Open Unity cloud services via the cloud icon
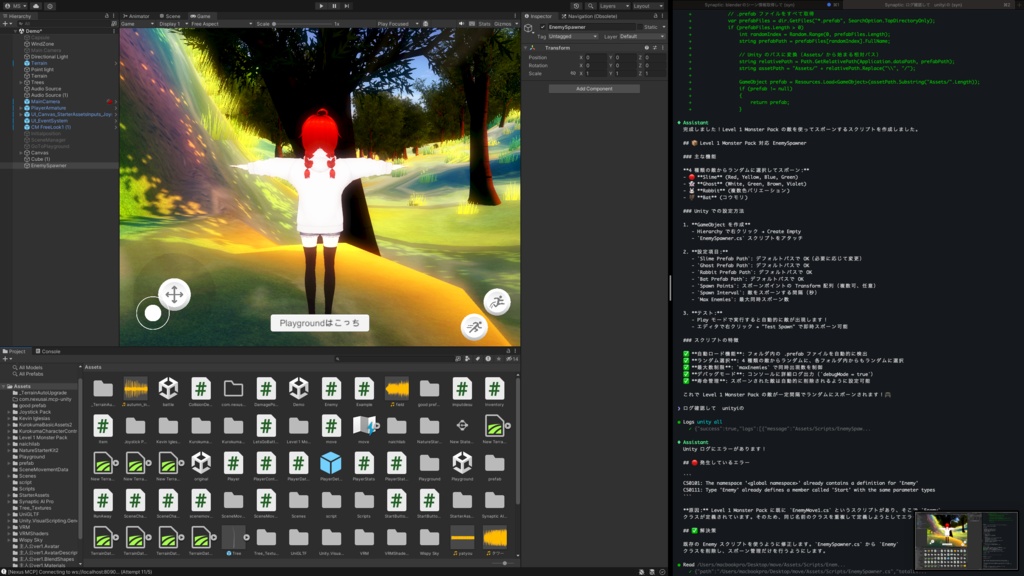1024x576 pixels. (36, 6)
